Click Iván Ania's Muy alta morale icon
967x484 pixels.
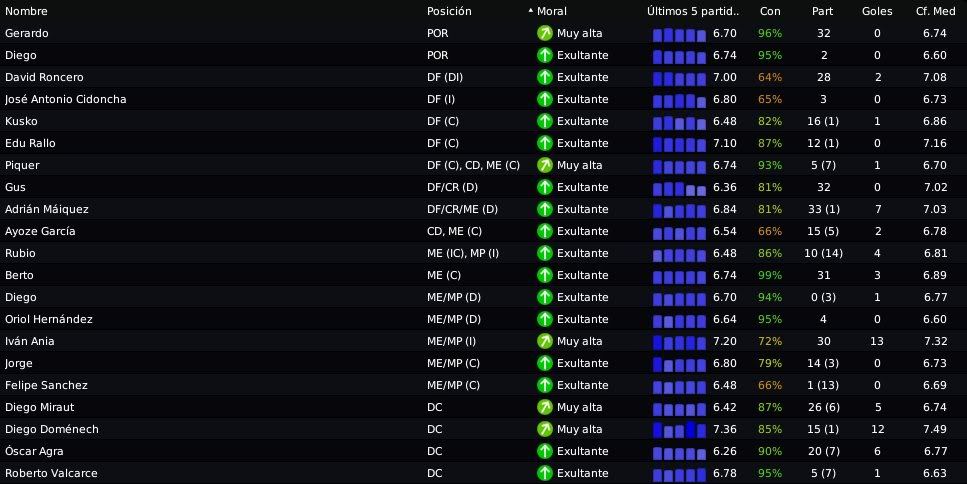pyautogui.click(x=545, y=341)
